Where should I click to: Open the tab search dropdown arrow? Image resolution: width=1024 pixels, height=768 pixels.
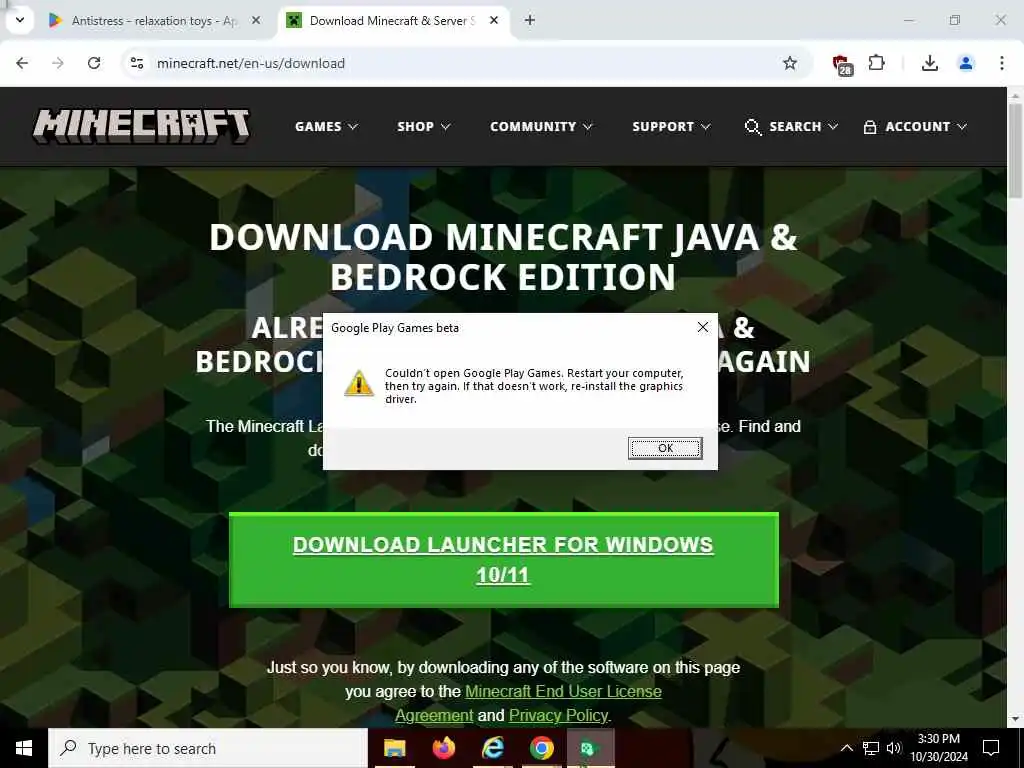20,20
